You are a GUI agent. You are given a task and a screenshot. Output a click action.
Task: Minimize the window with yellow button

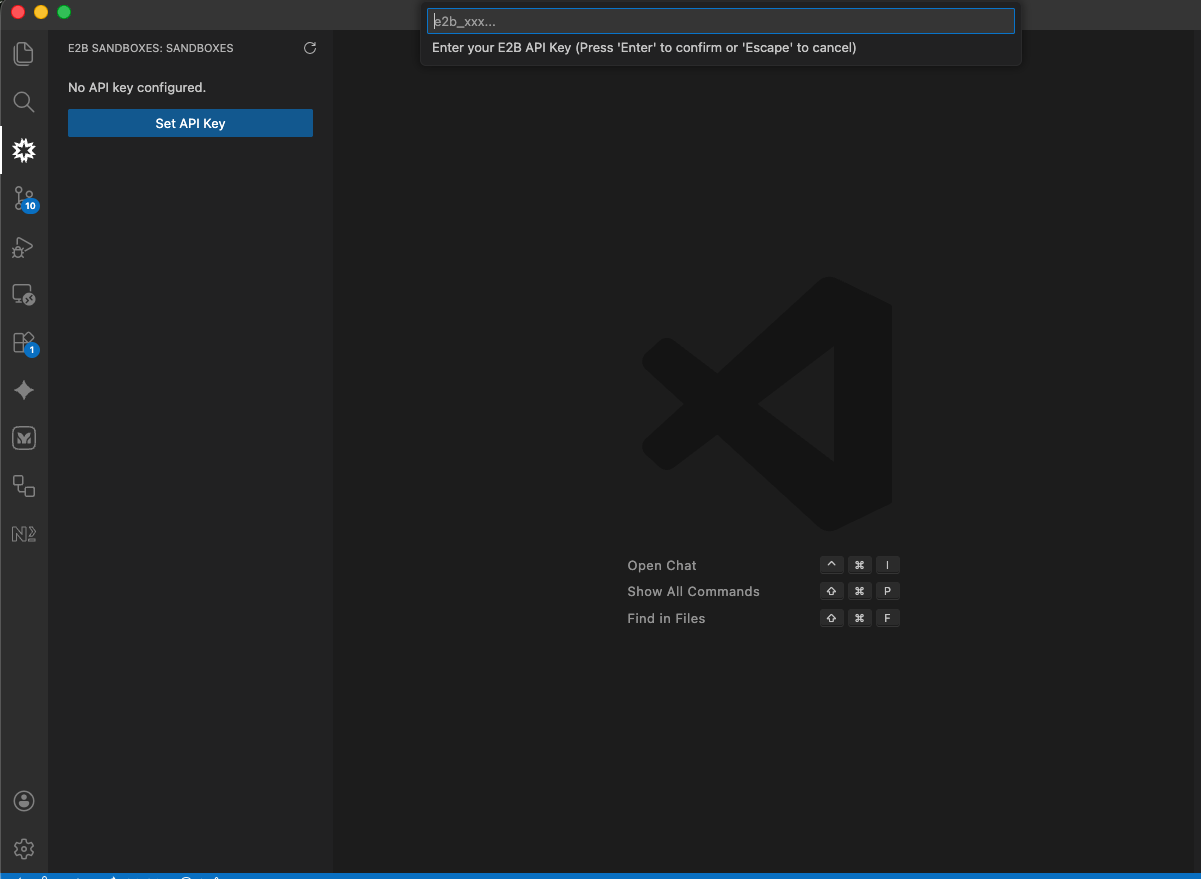coord(41,12)
